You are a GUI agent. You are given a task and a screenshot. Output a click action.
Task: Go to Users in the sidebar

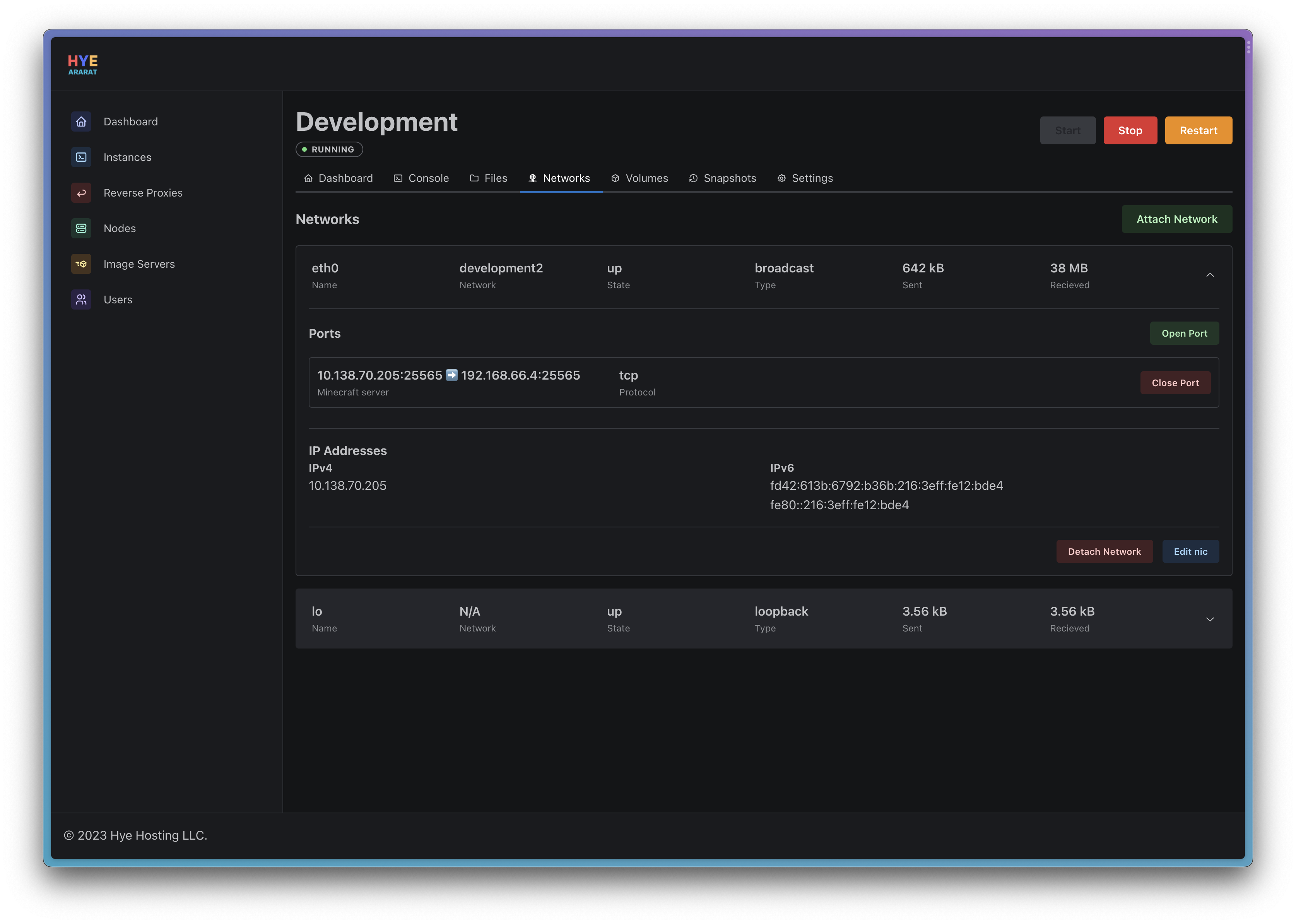pos(118,299)
